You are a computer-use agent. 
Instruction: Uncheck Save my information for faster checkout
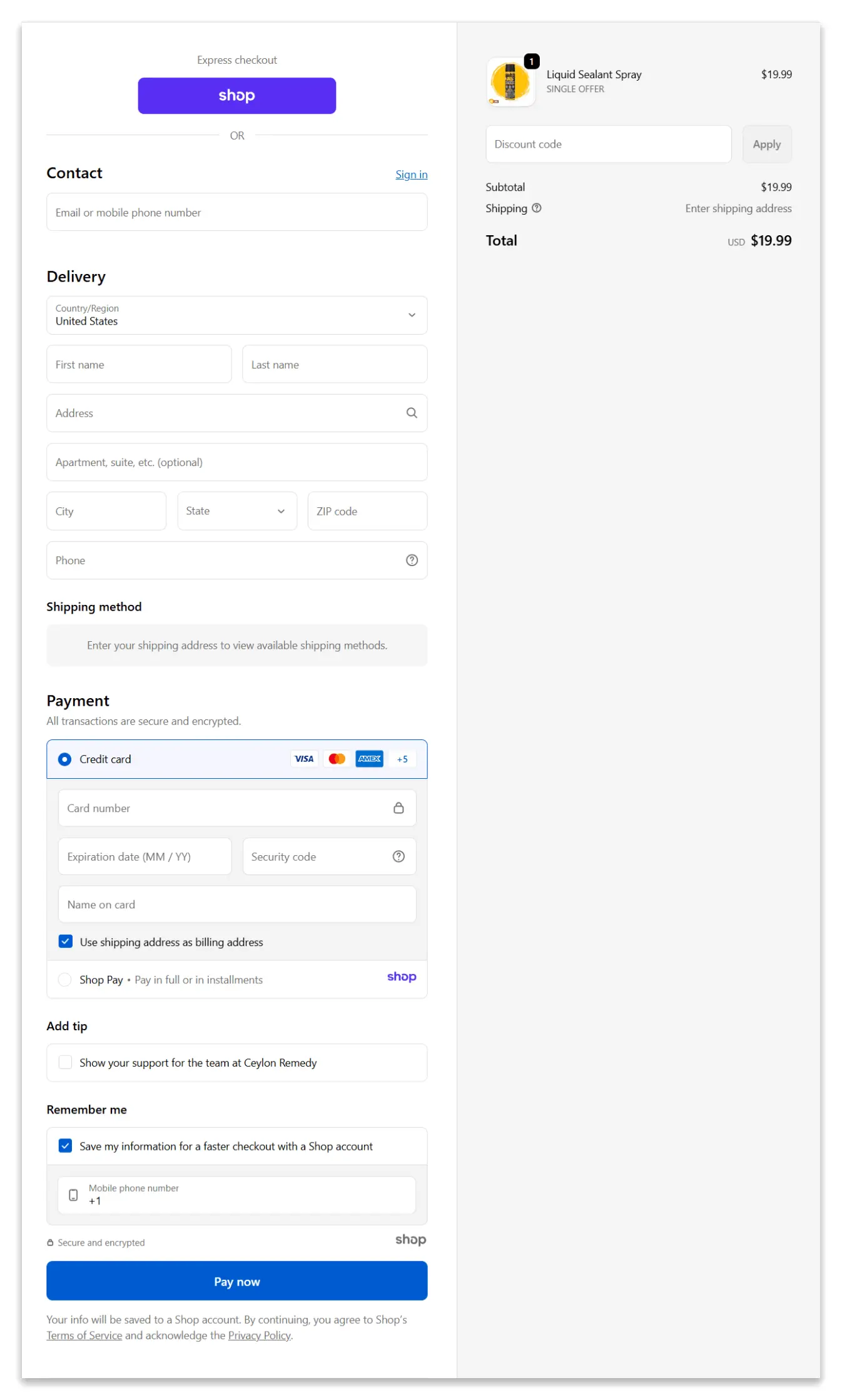point(65,1145)
